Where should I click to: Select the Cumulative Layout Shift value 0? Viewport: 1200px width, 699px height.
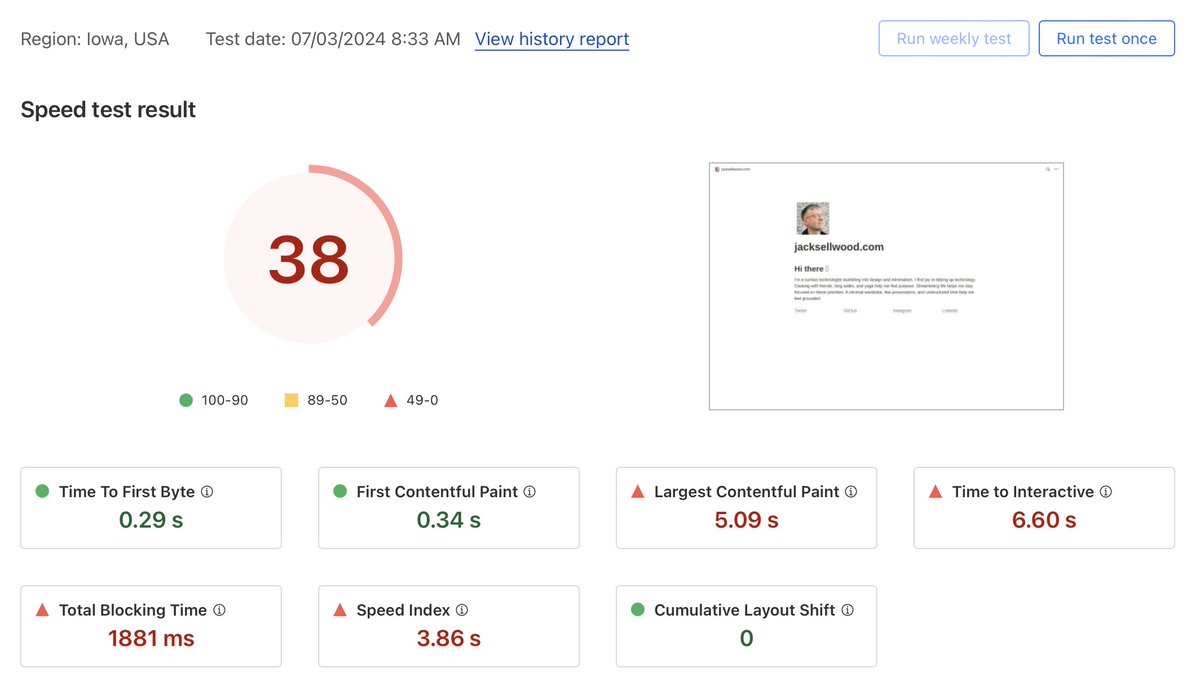click(x=746, y=638)
